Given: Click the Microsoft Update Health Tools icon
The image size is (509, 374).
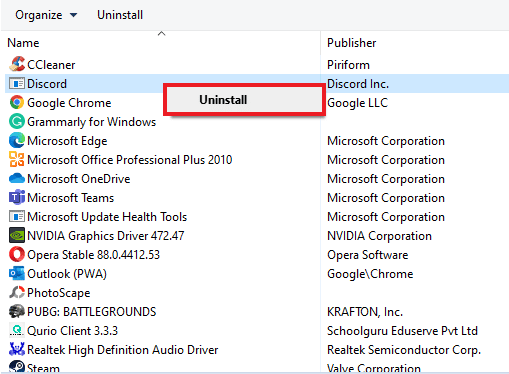Looking at the screenshot, I should [17, 216].
